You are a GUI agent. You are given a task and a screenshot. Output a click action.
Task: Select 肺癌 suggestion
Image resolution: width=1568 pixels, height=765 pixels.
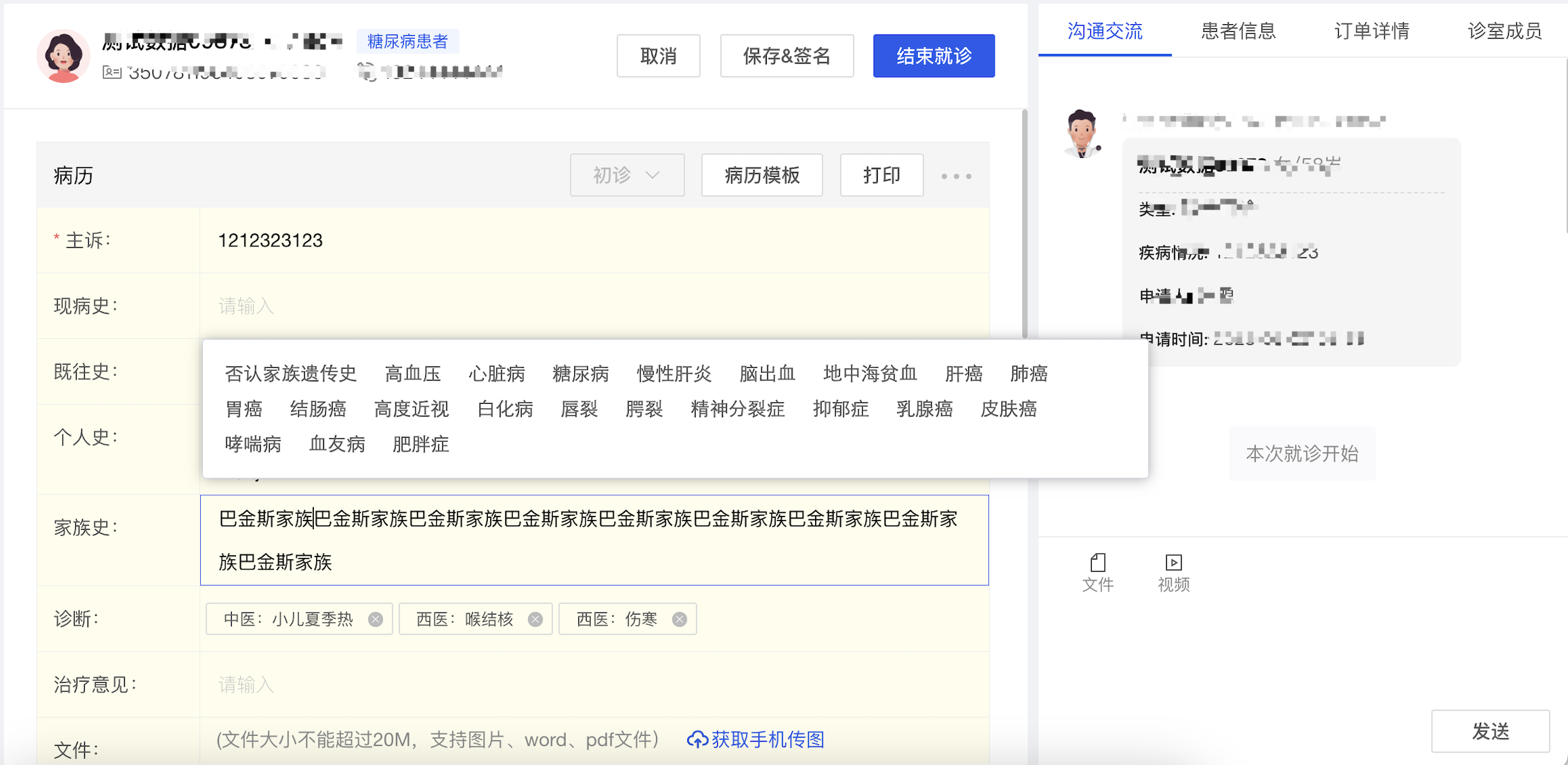[x=1029, y=374]
